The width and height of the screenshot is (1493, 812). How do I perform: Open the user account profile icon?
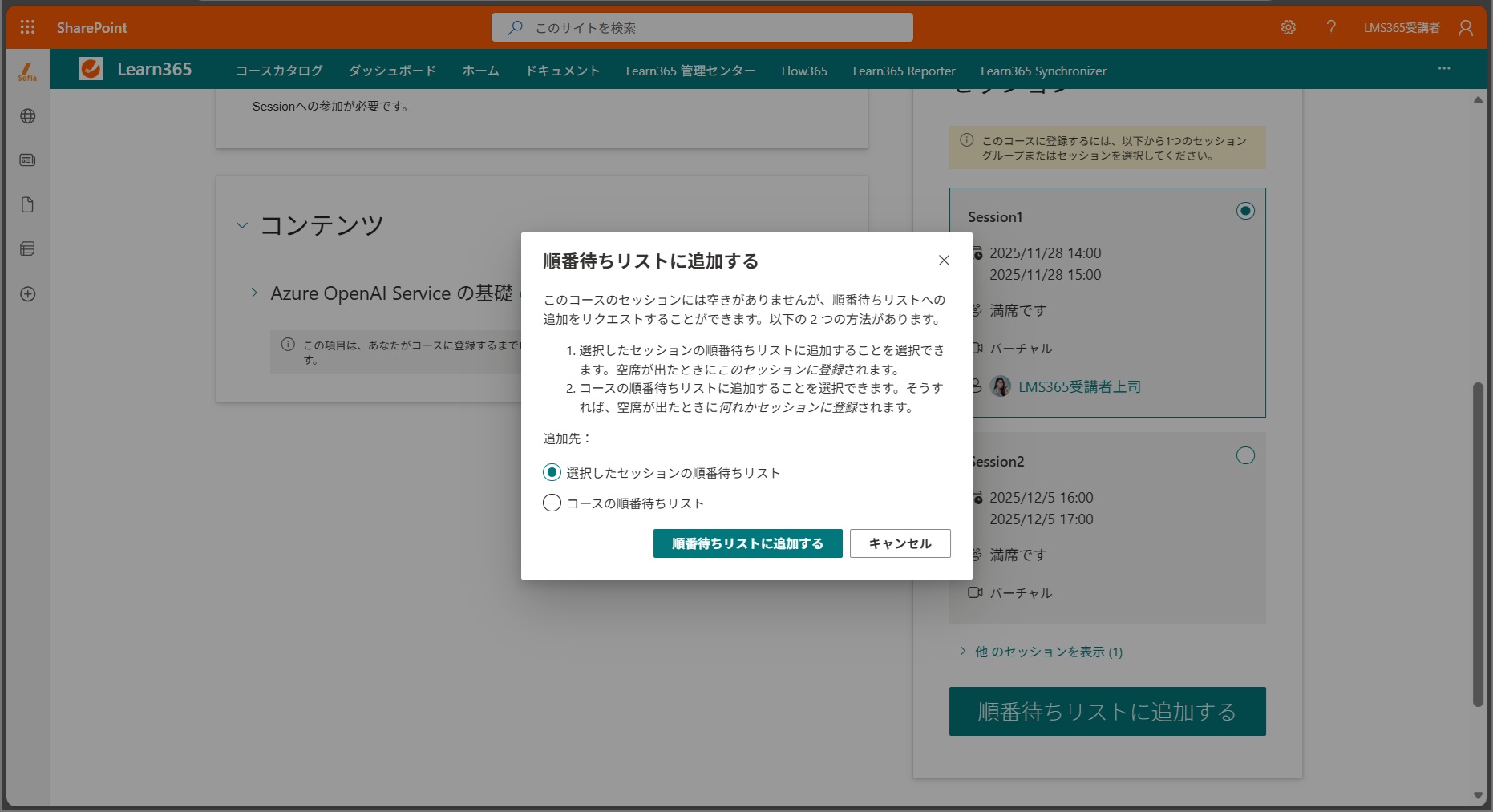(1466, 27)
